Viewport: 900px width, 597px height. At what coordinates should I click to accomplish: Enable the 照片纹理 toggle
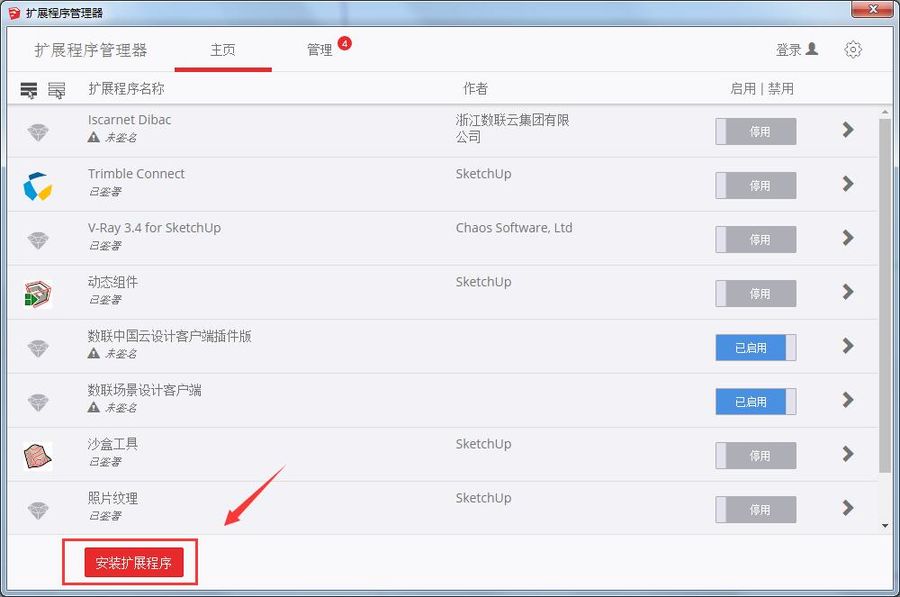pyautogui.click(x=755, y=509)
